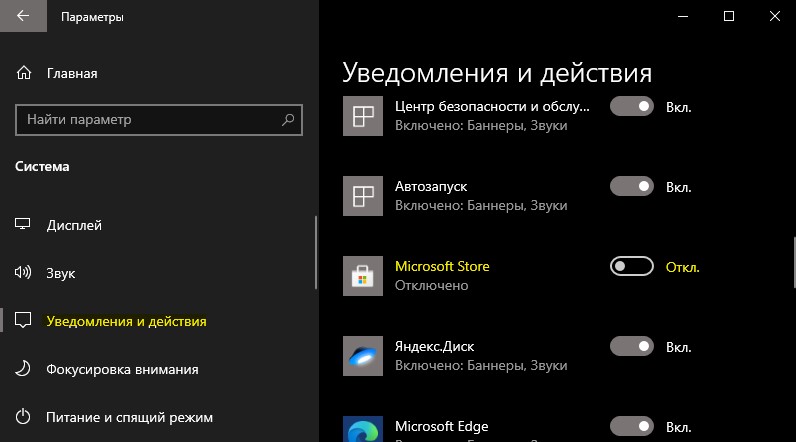This screenshot has height=442, width=796.
Task: Click Включено: Баннеры, Звуки under Яндекс.Диск
Action: [481, 365]
